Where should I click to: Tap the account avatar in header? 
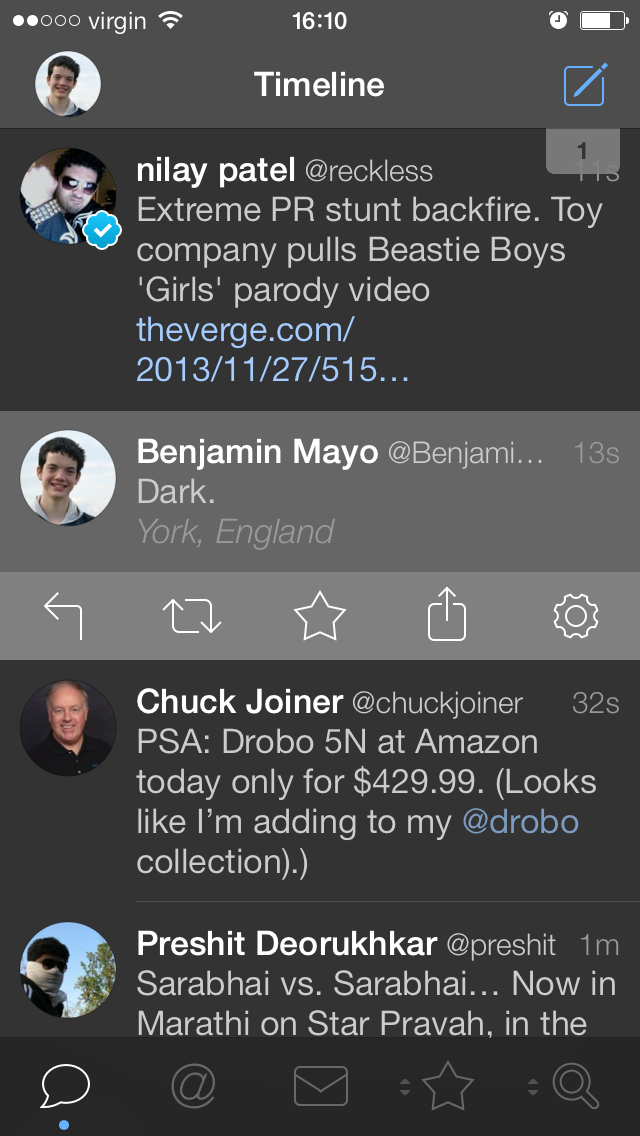click(x=68, y=84)
